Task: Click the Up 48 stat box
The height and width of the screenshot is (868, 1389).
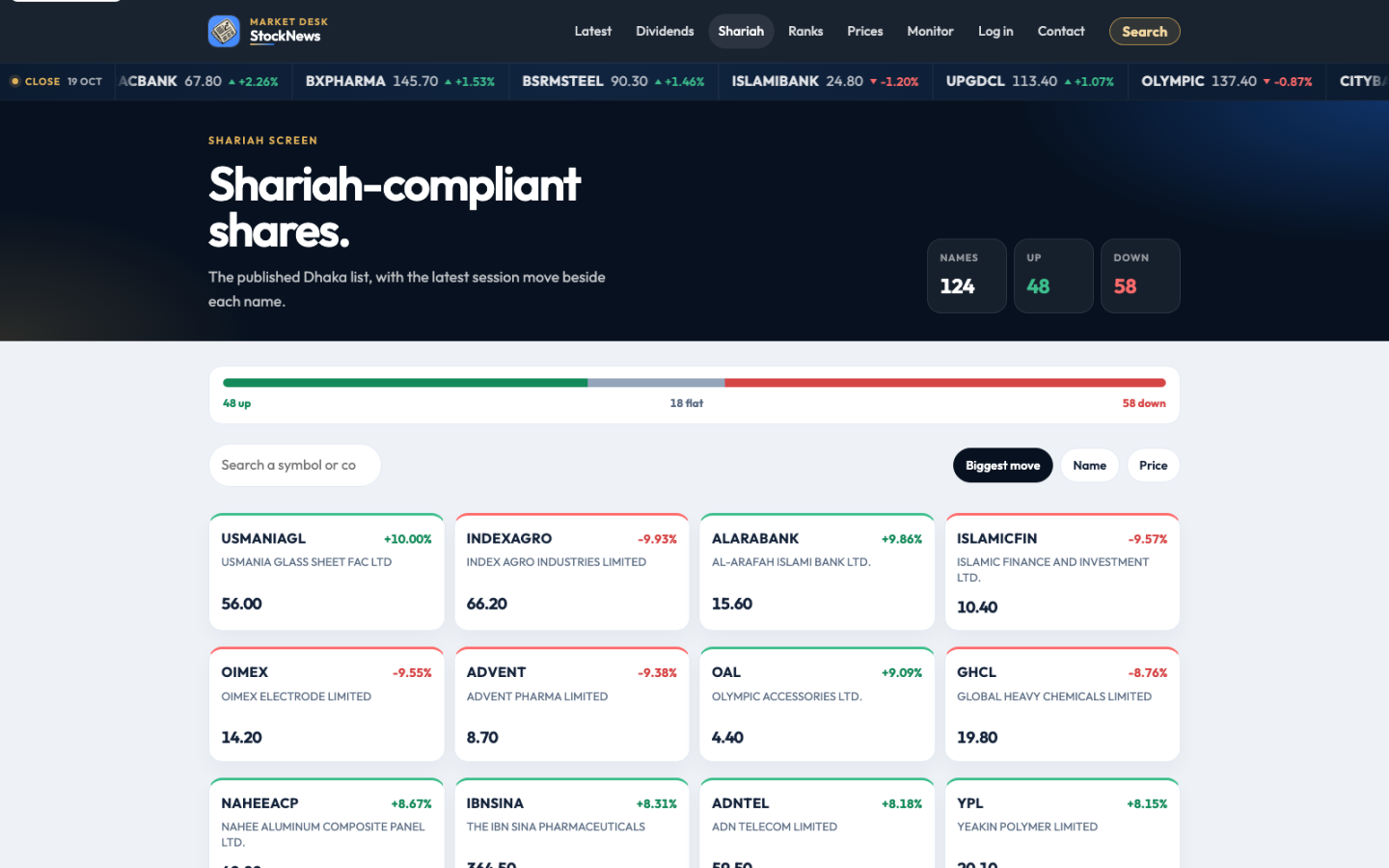Action: coord(1053,276)
